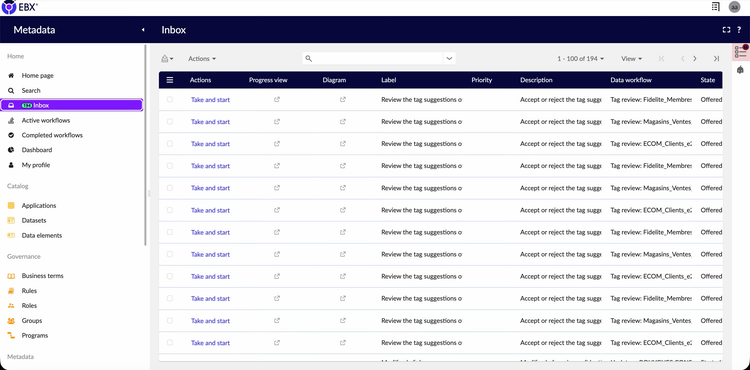
Task: Open the Home page sidebar item
Action: (x=37, y=76)
